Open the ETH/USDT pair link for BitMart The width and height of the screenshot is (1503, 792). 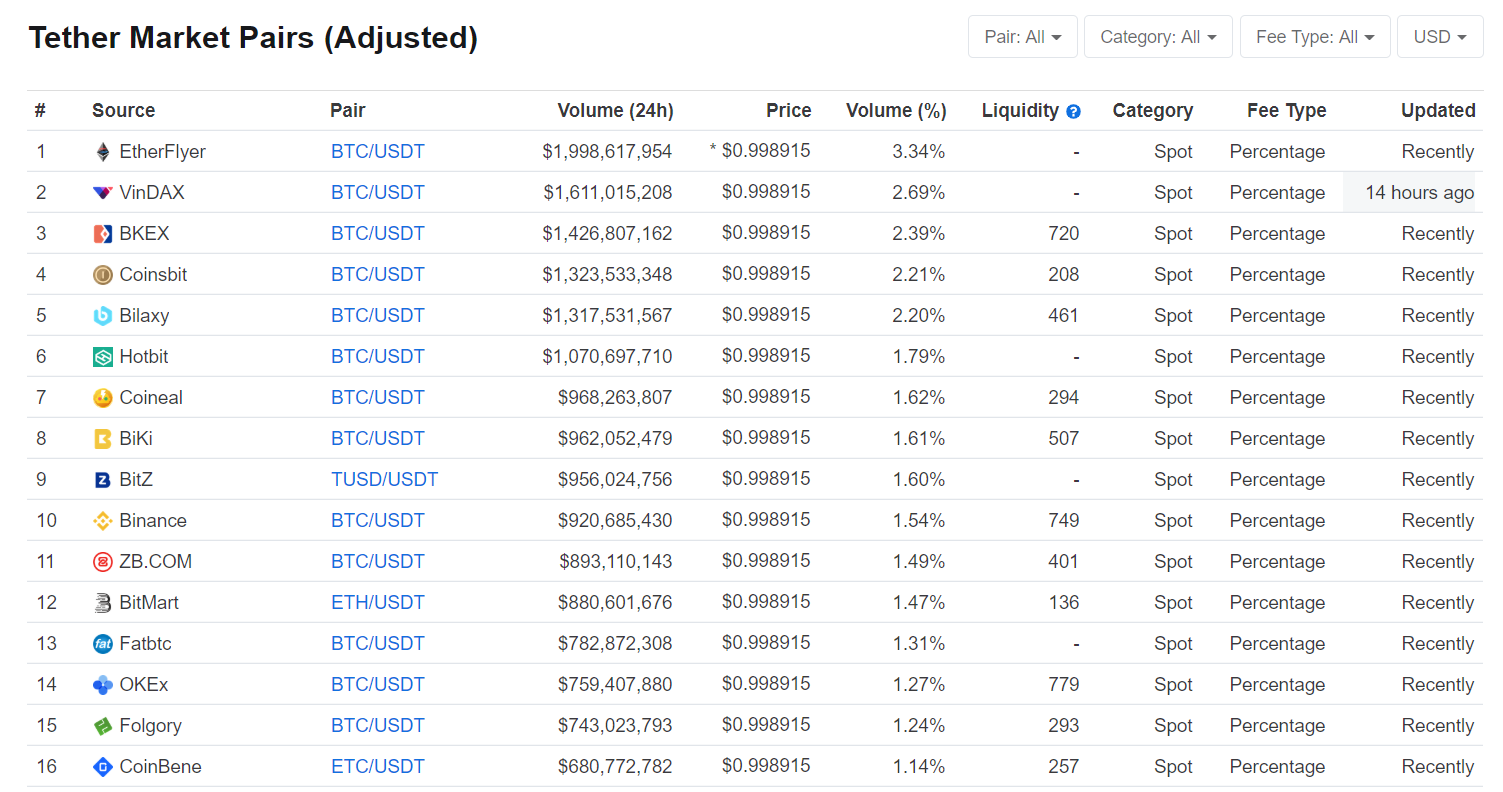click(x=378, y=603)
